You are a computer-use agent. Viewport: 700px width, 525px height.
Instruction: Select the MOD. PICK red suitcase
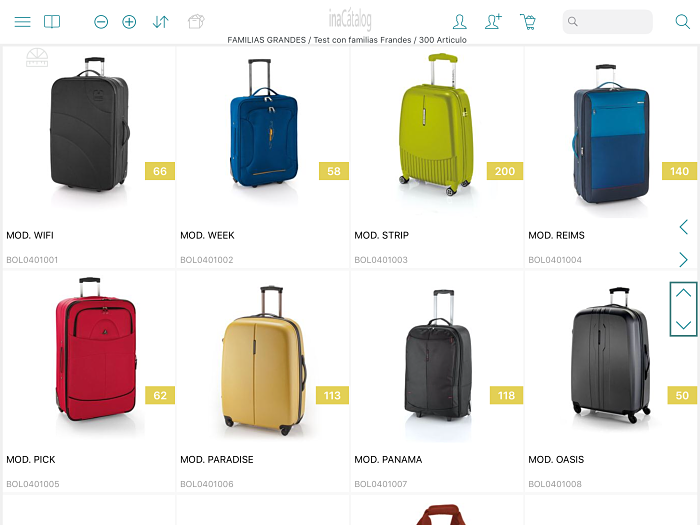[x=96, y=349]
